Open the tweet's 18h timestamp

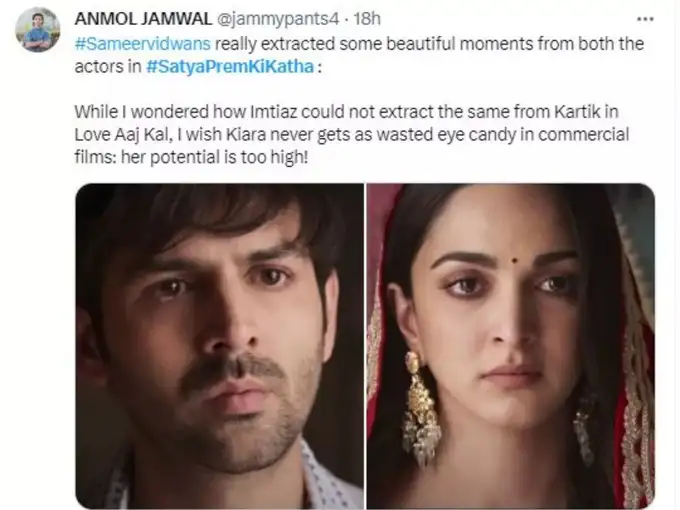click(x=367, y=19)
